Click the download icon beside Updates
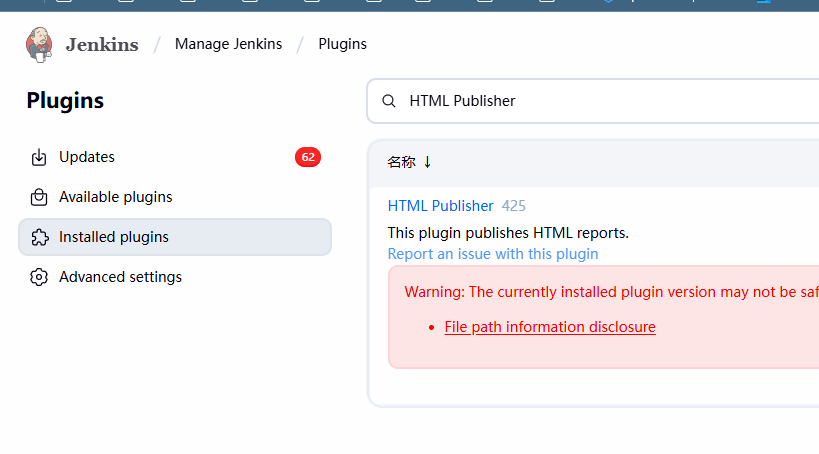Screen dimensions: 819x454 coord(39,158)
